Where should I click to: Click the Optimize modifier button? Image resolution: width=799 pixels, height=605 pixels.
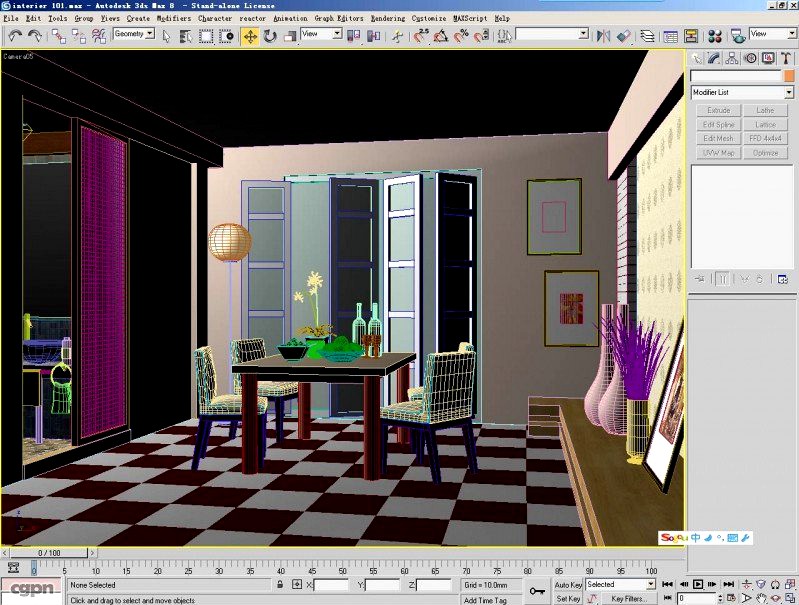tap(765, 152)
